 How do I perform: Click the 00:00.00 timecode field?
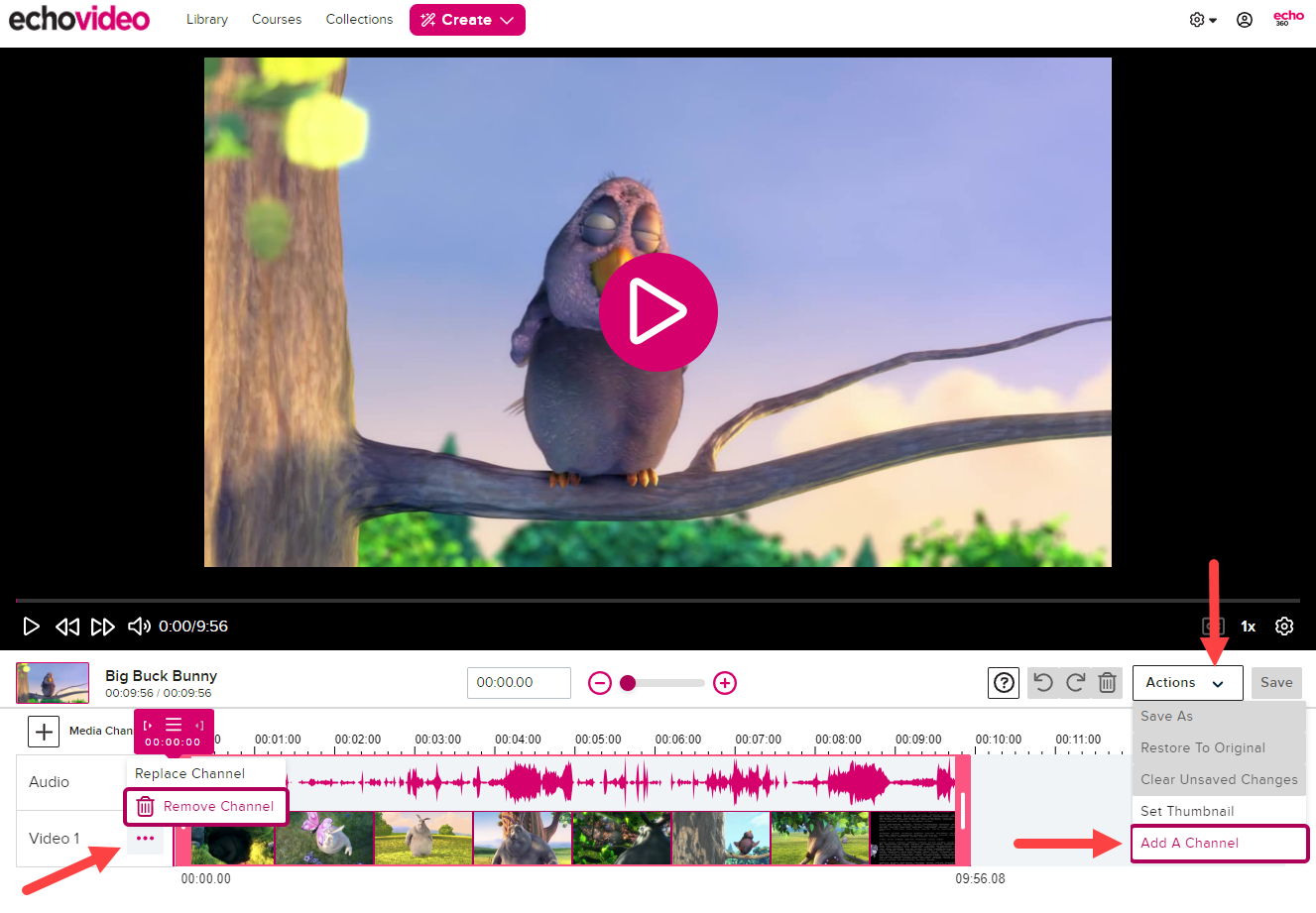pos(519,683)
